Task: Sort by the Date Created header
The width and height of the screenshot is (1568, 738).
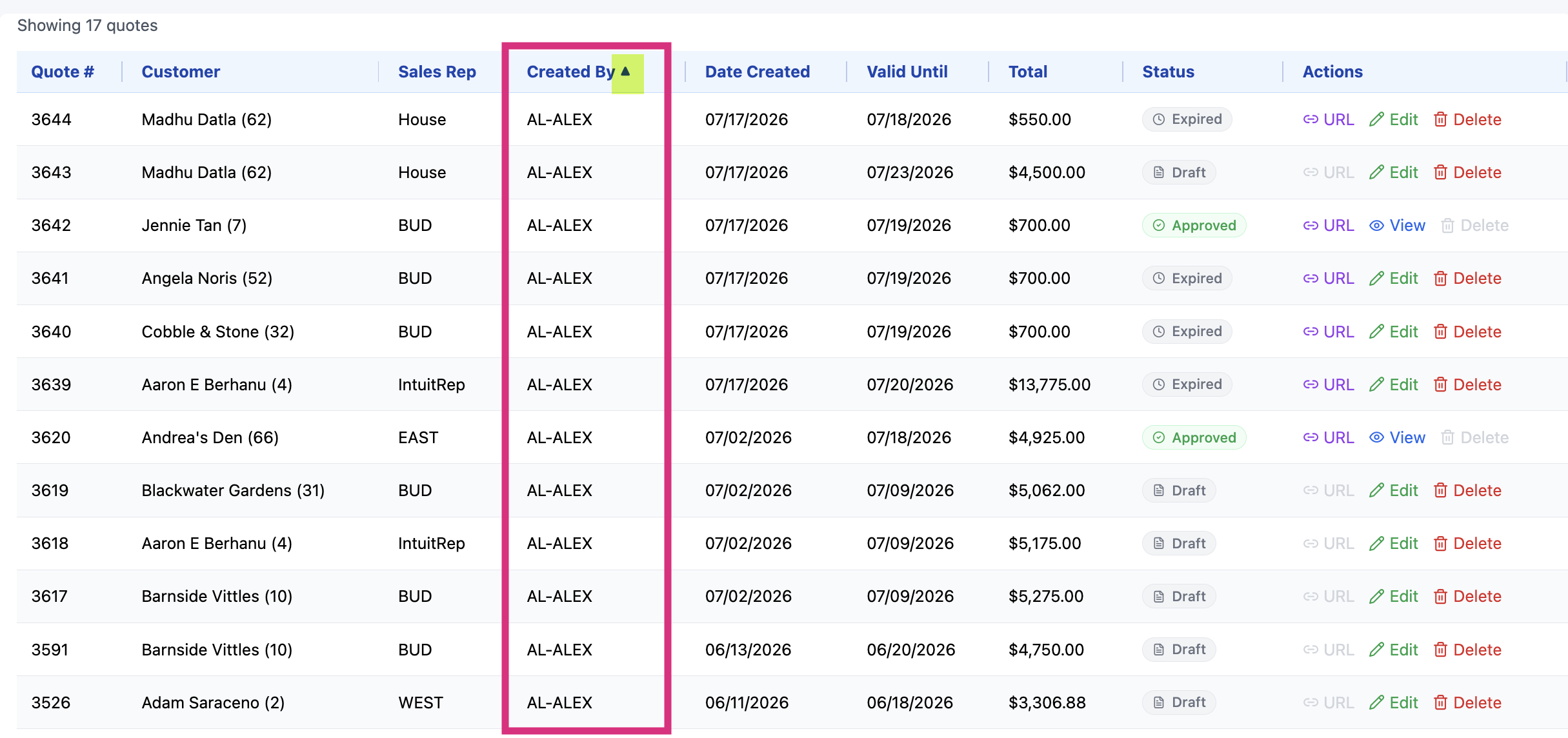Action: coord(757,72)
